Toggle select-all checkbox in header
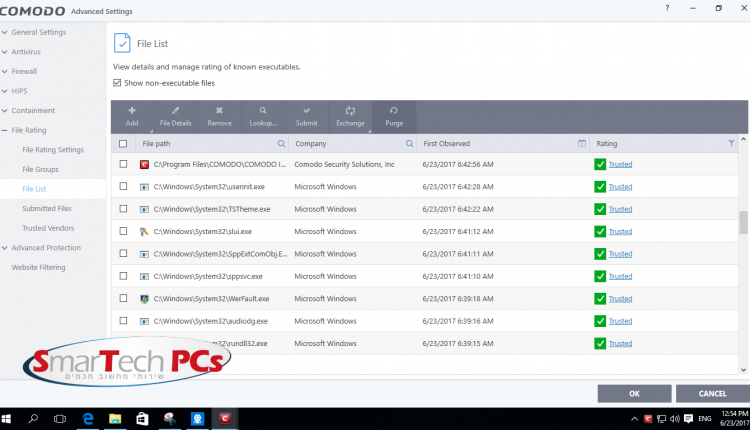 click(123, 143)
